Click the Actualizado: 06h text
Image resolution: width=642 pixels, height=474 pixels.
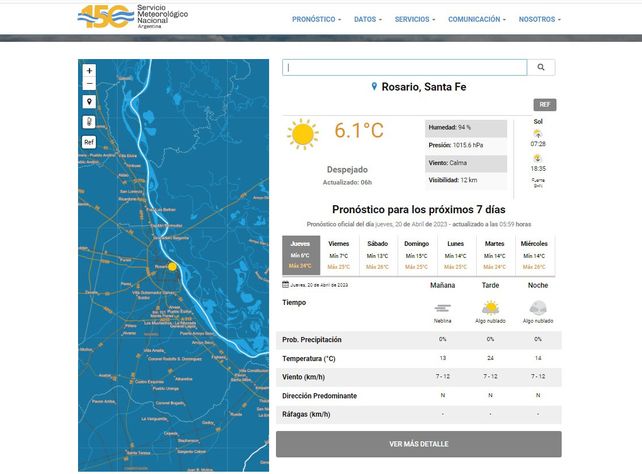tap(347, 183)
